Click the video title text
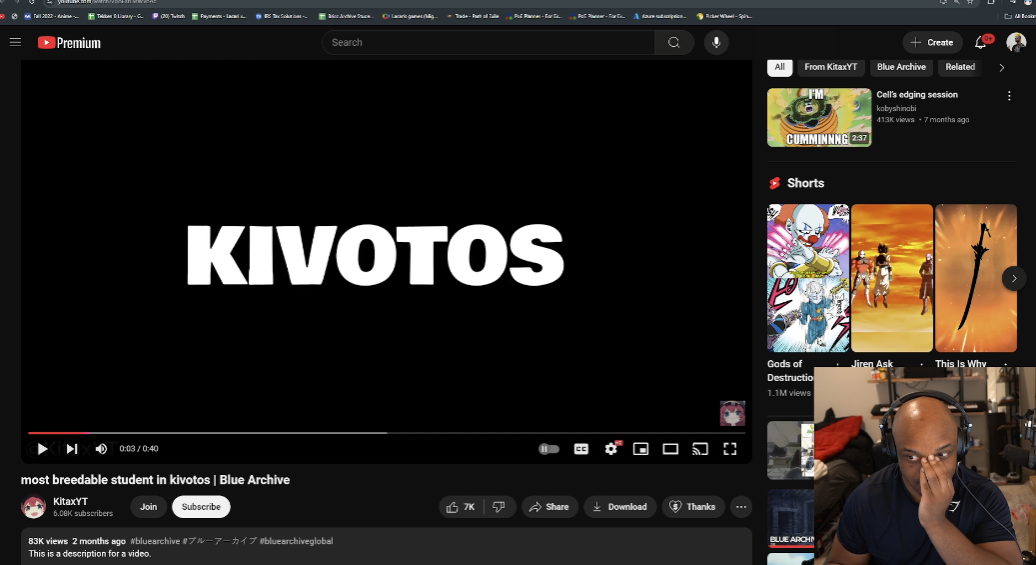This screenshot has width=1036, height=565. [x=155, y=480]
